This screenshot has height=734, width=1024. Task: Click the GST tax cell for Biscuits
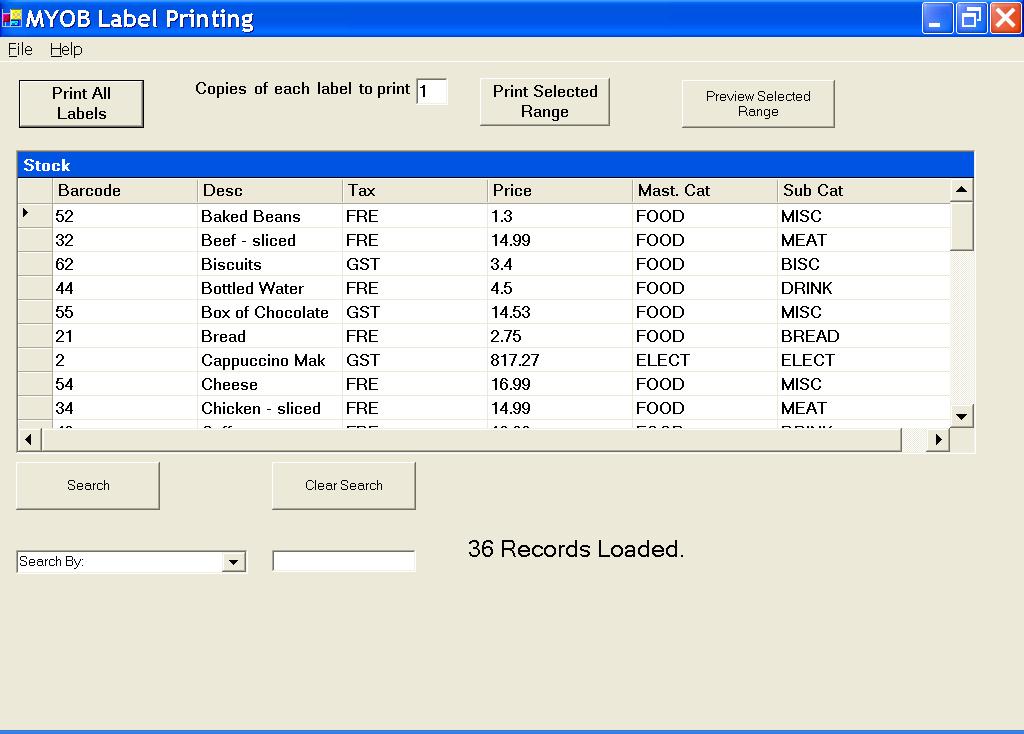coord(415,264)
